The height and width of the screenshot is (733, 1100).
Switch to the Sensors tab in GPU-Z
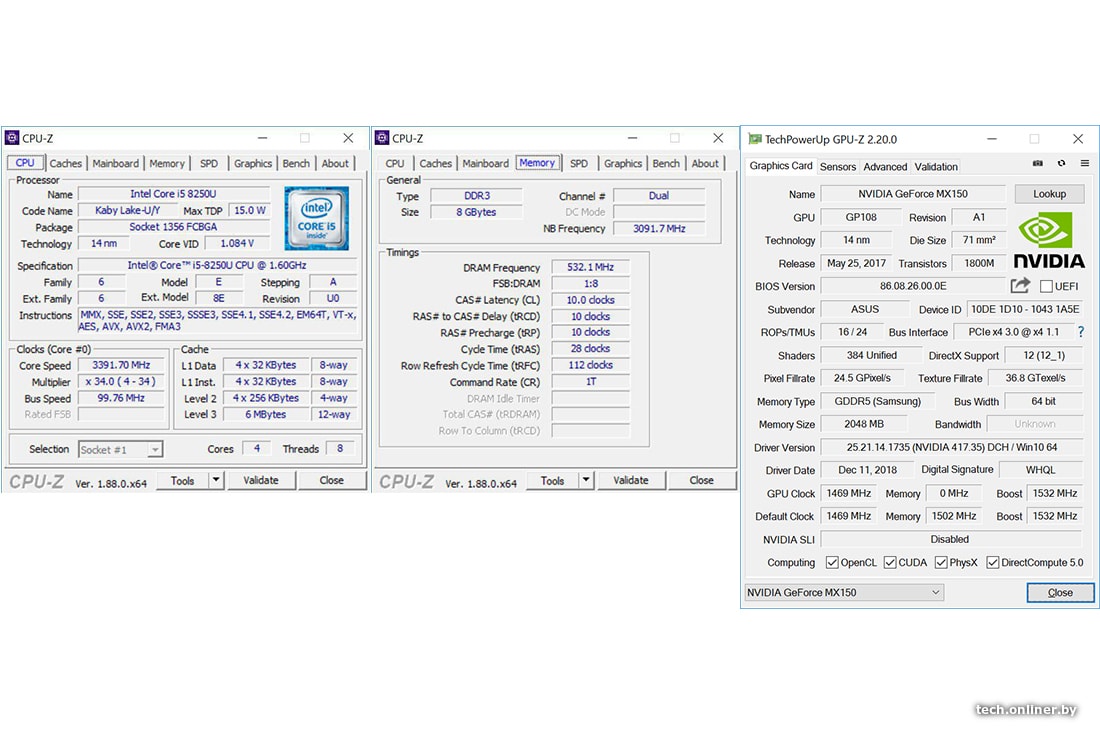pos(838,167)
